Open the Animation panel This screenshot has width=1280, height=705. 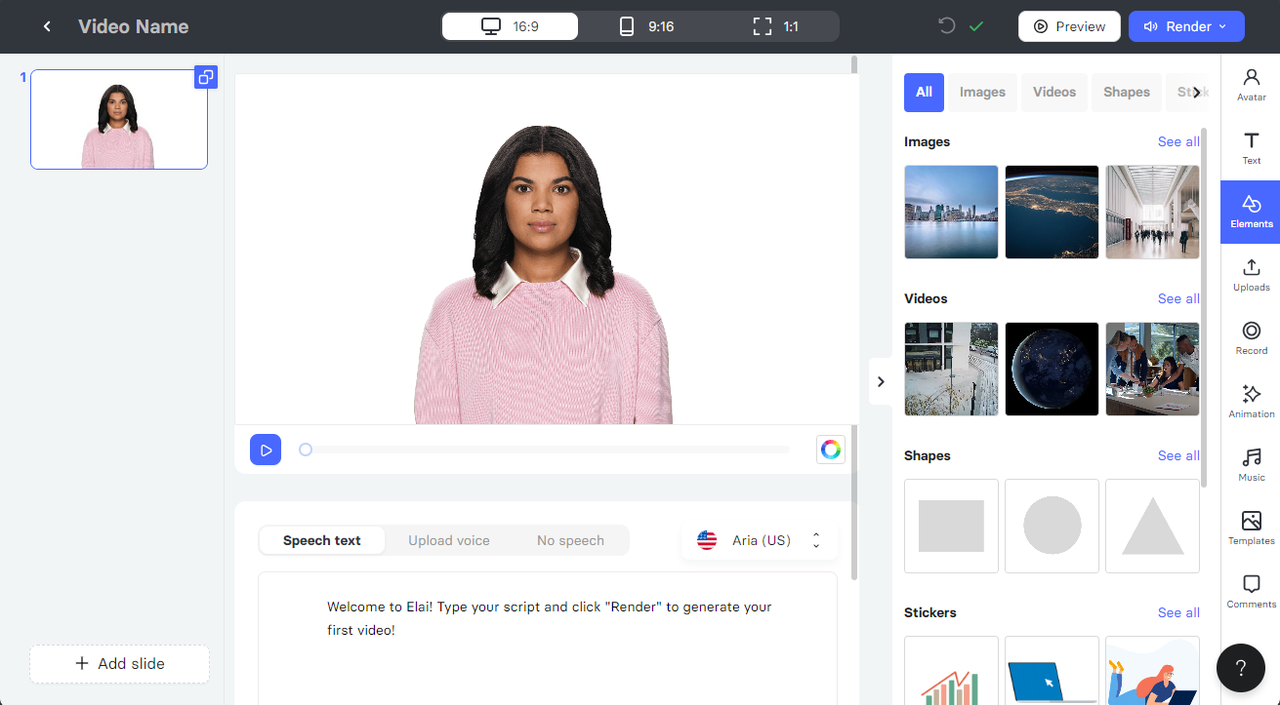coord(1251,401)
